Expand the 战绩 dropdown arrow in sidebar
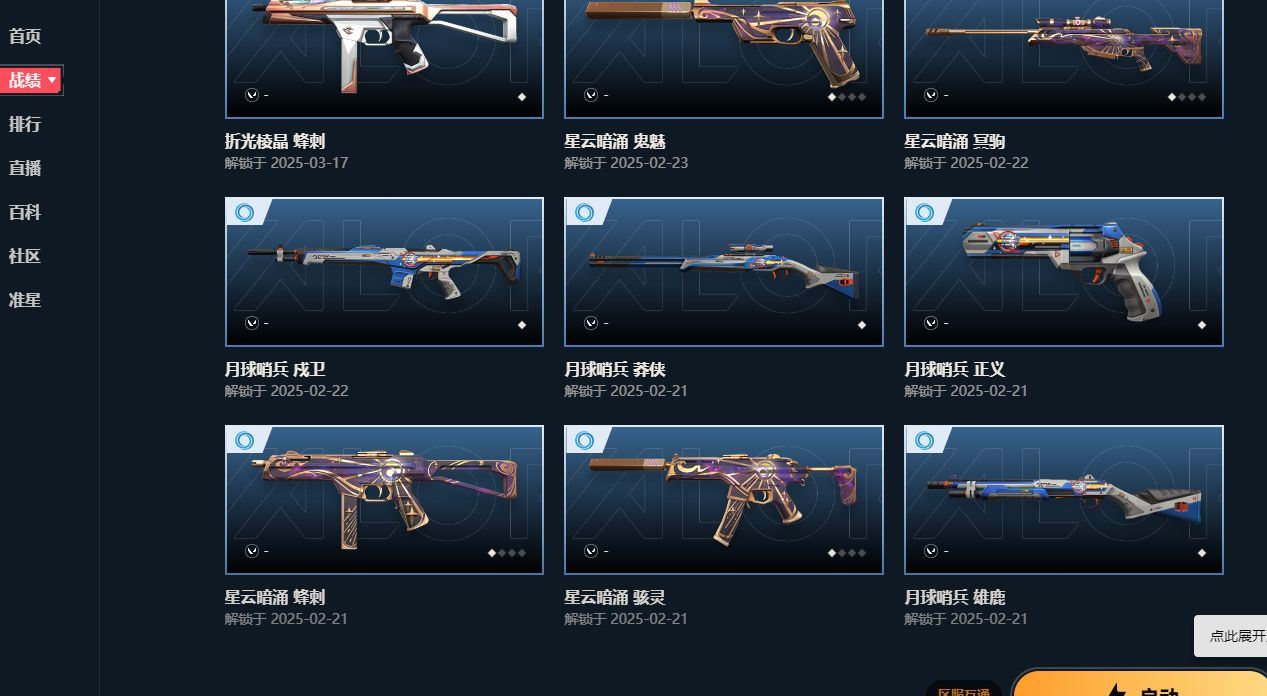The width and height of the screenshot is (1267, 696). (x=52, y=80)
